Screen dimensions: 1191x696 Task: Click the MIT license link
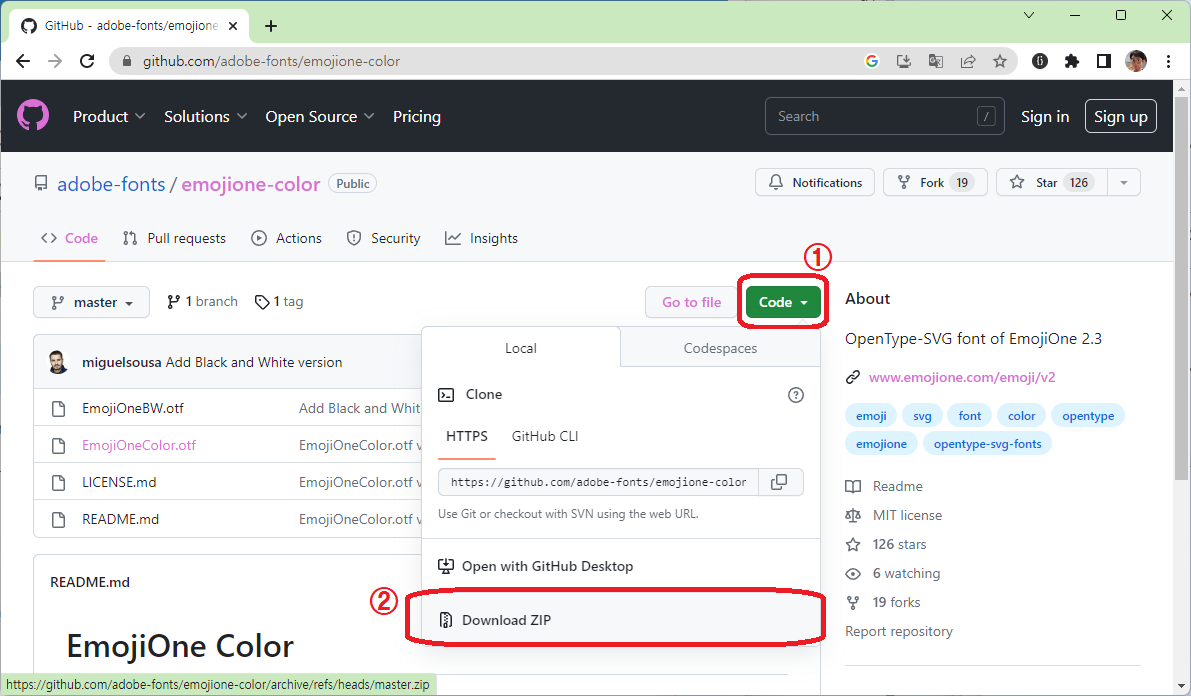point(907,515)
